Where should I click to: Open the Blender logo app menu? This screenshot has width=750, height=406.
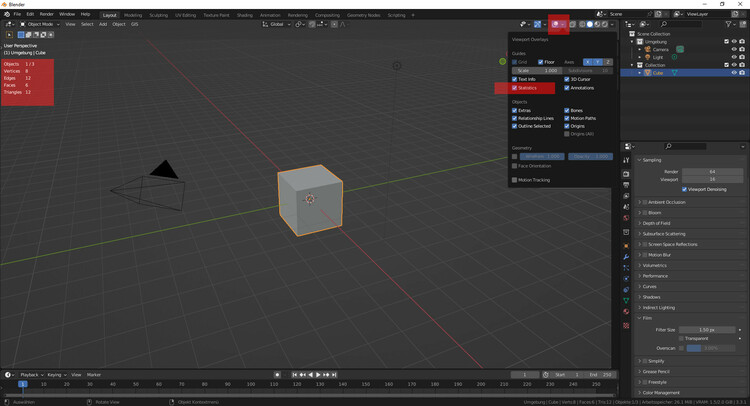7,14
